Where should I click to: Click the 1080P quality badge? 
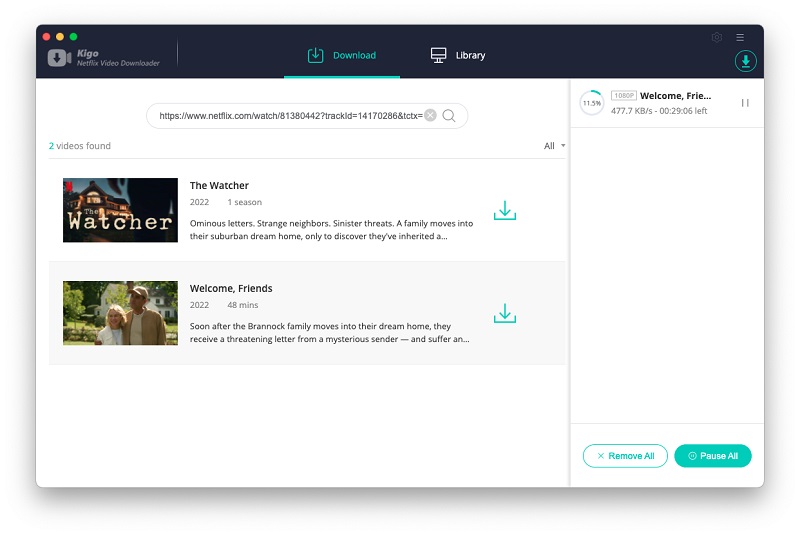[623, 95]
